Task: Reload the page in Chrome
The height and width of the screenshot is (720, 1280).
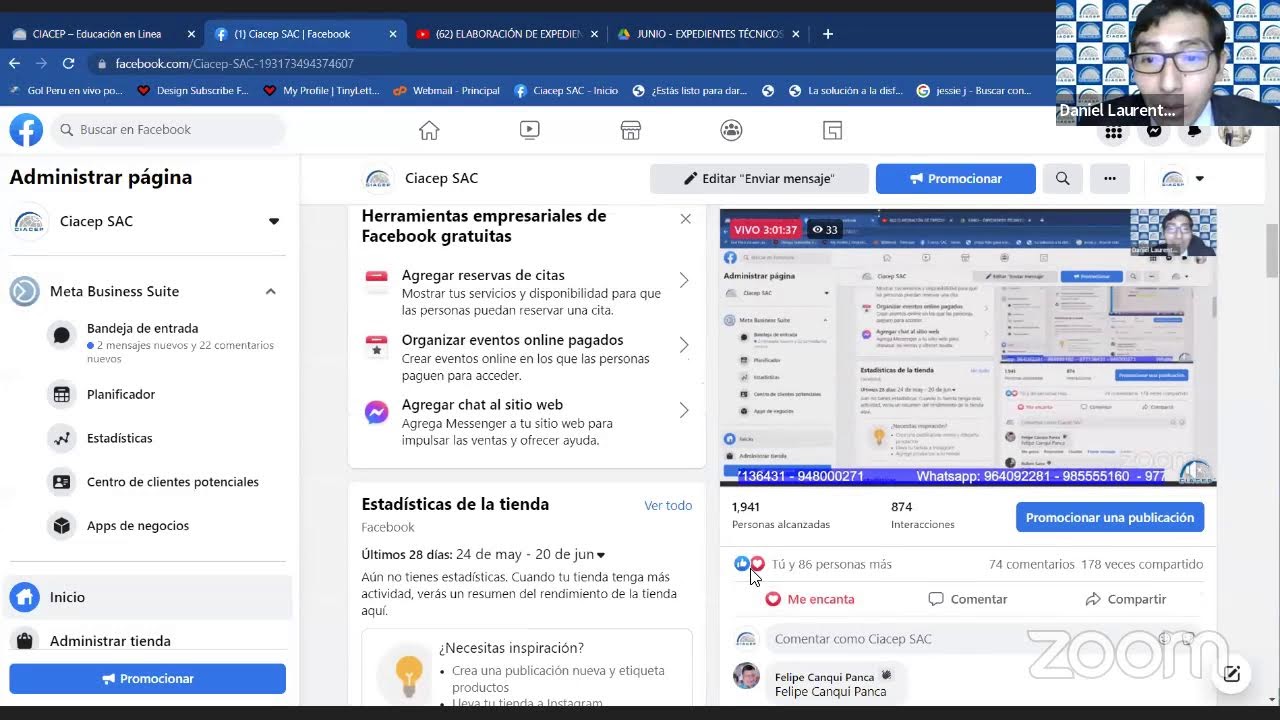Action: [x=68, y=63]
